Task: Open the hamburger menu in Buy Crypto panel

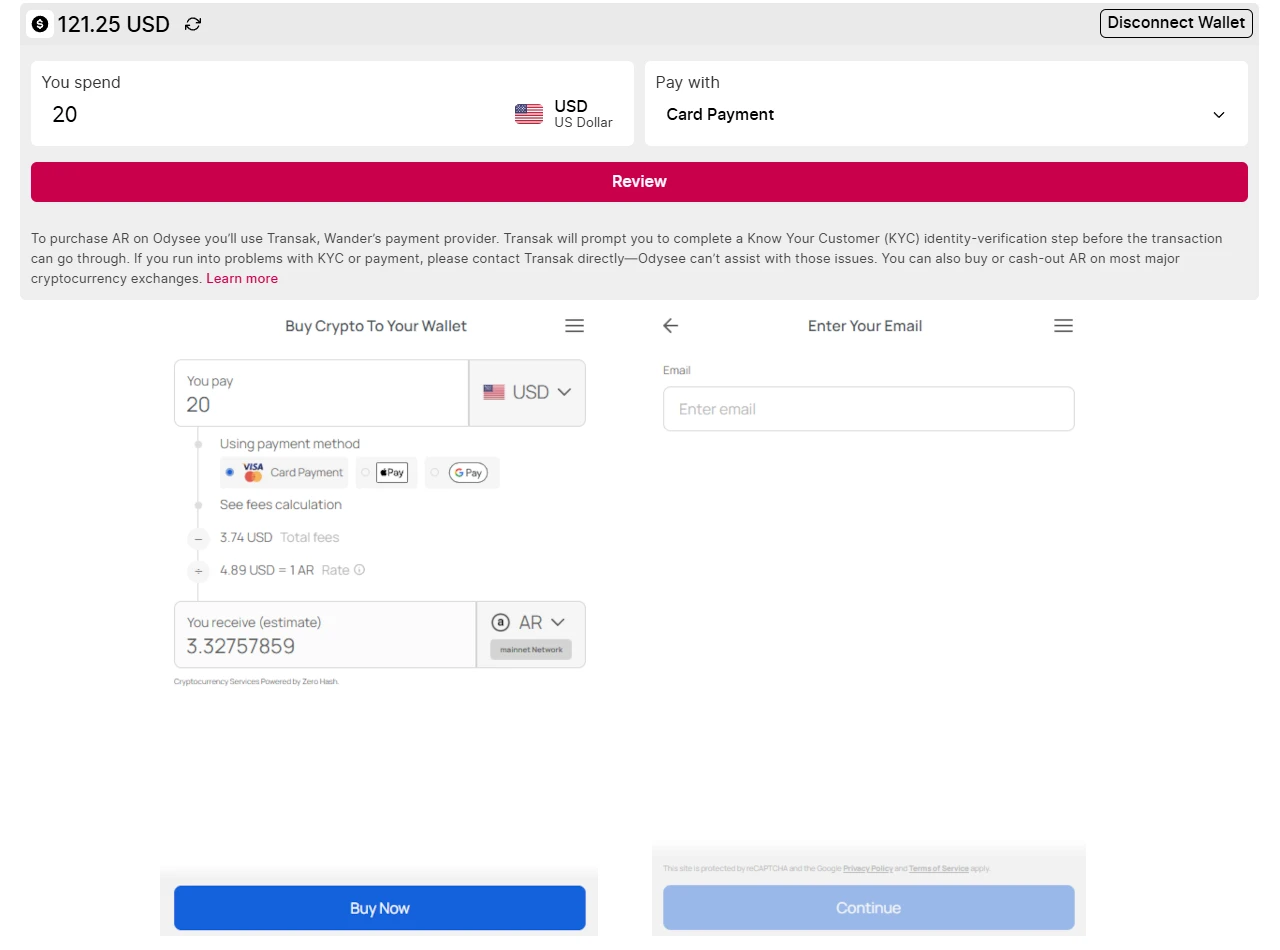Action: point(574,326)
